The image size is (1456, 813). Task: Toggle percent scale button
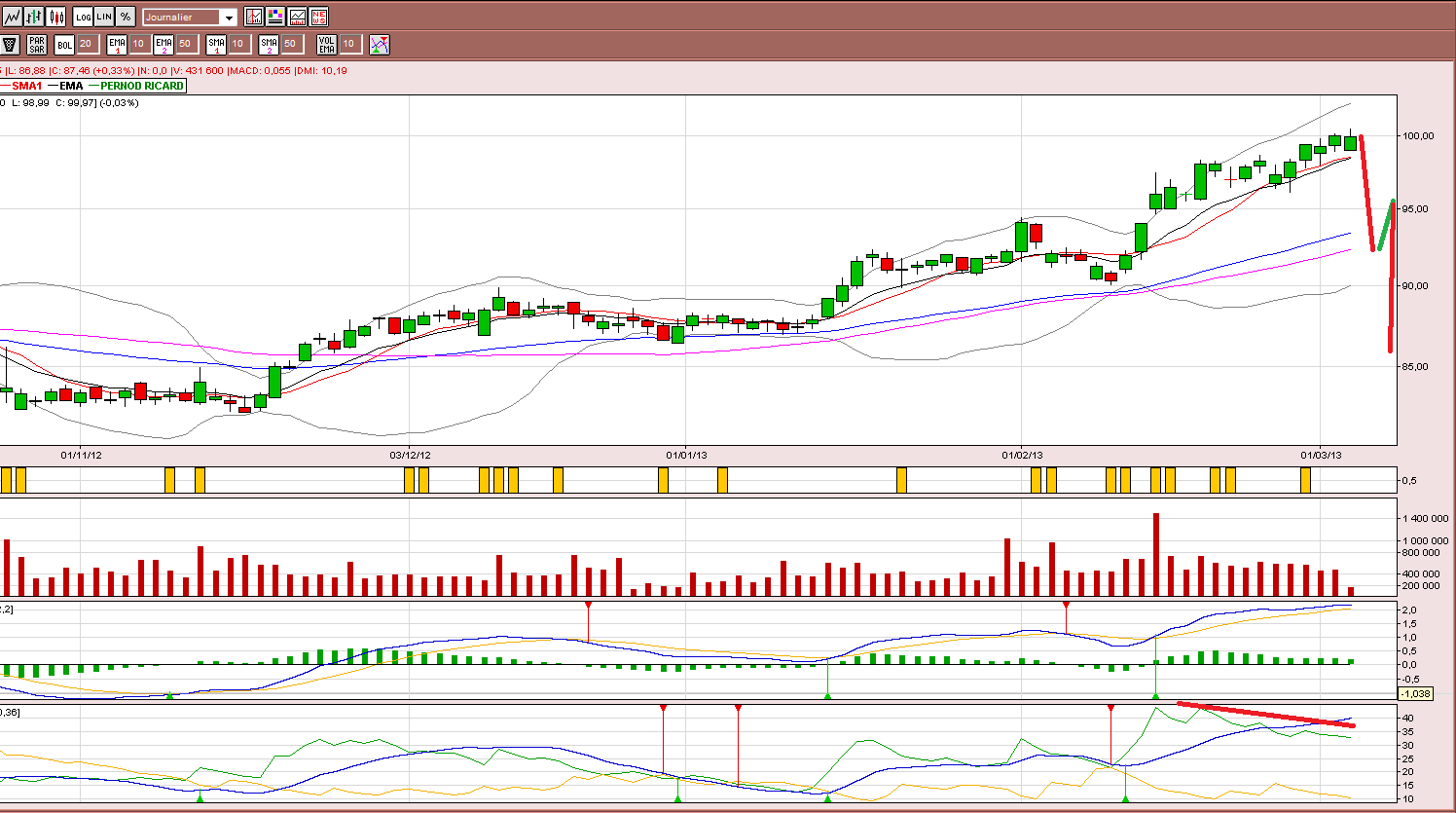click(126, 17)
